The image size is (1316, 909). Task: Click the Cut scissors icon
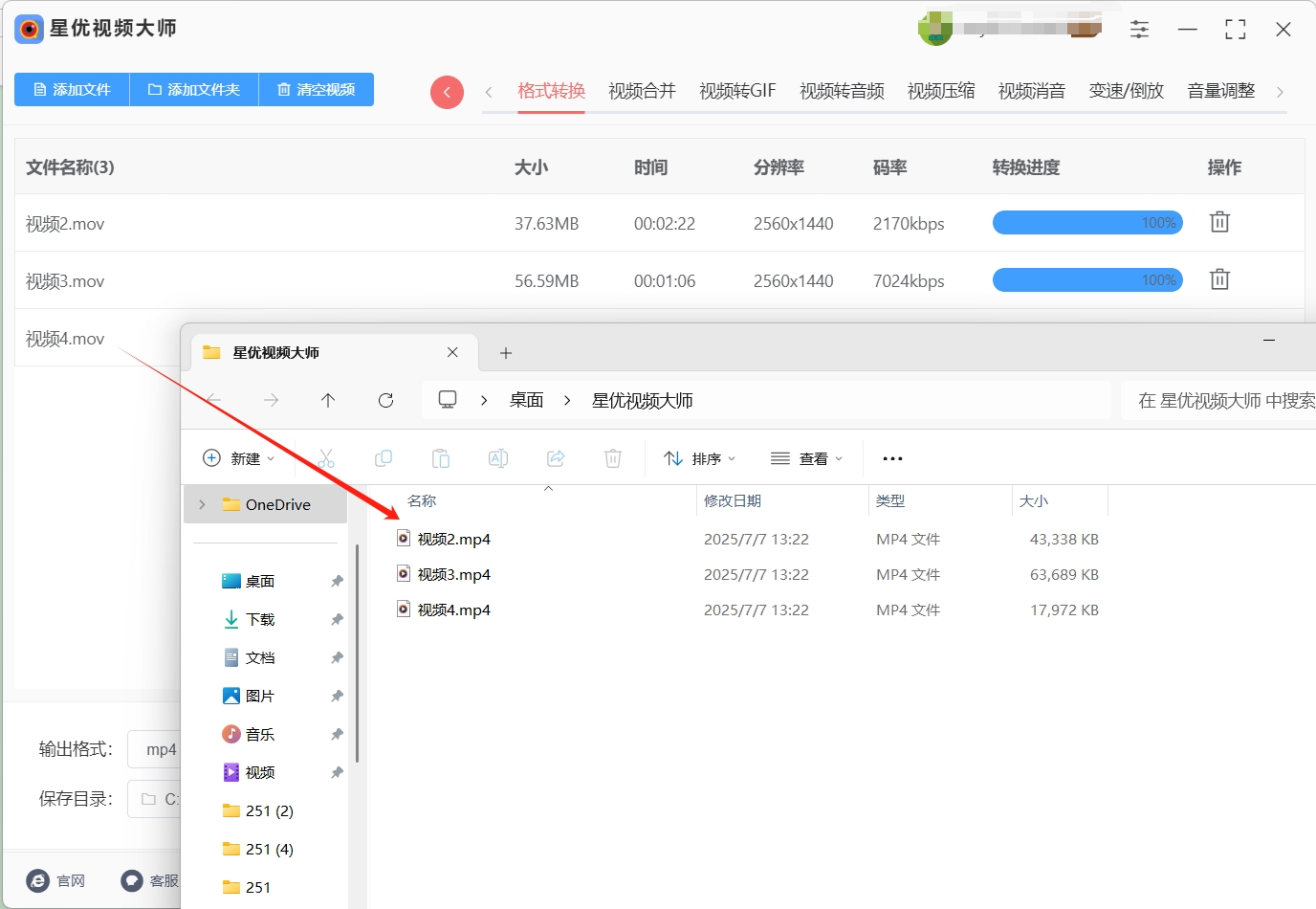click(x=326, y=458)
